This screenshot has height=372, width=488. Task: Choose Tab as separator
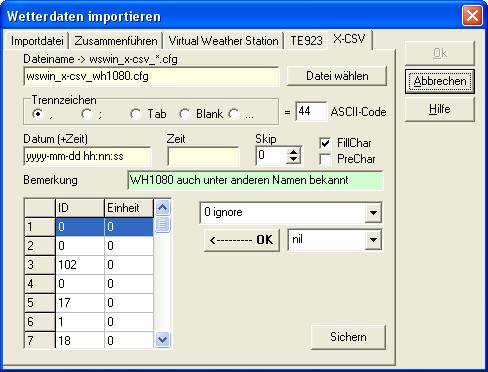click(136, 114)
